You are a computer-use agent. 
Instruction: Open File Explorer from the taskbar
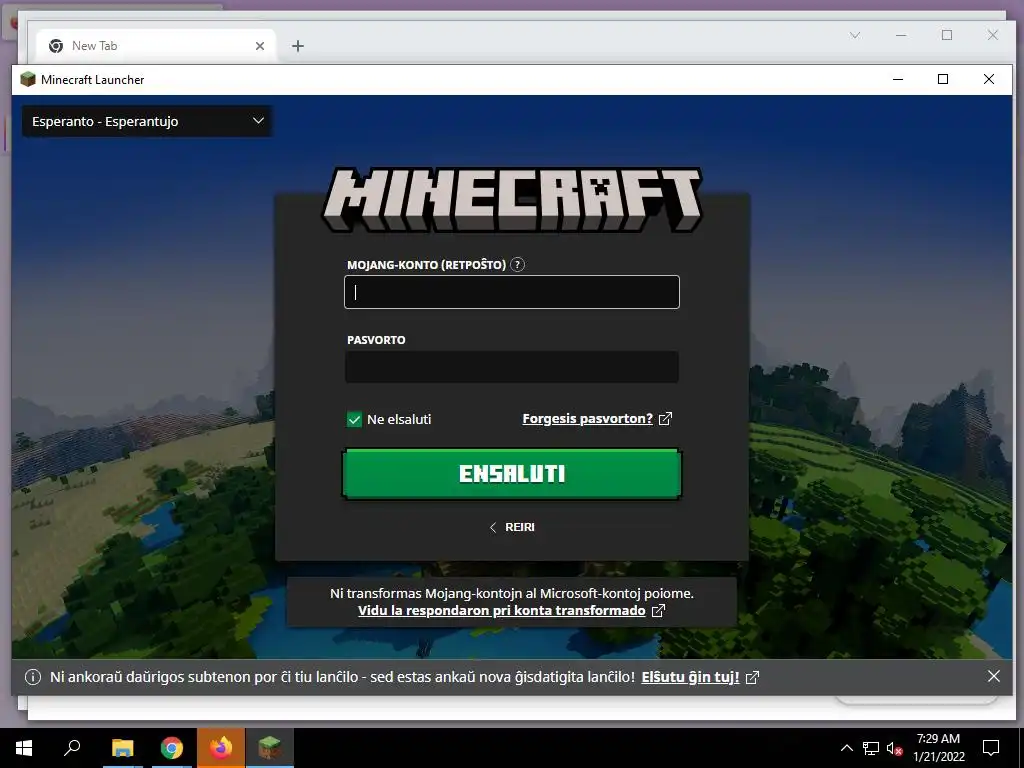122,748
